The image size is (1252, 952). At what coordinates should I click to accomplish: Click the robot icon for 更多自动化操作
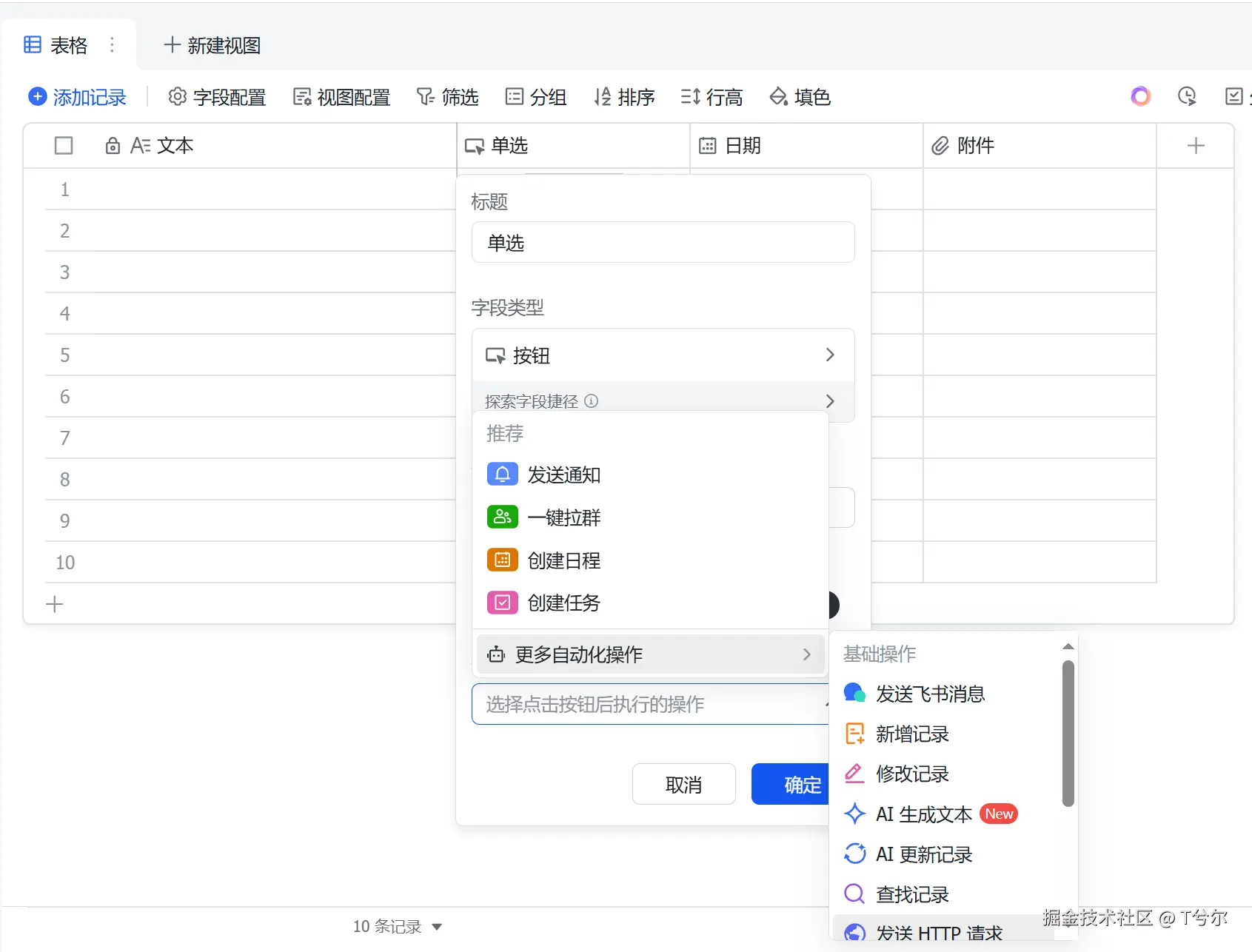click(495, 654)
